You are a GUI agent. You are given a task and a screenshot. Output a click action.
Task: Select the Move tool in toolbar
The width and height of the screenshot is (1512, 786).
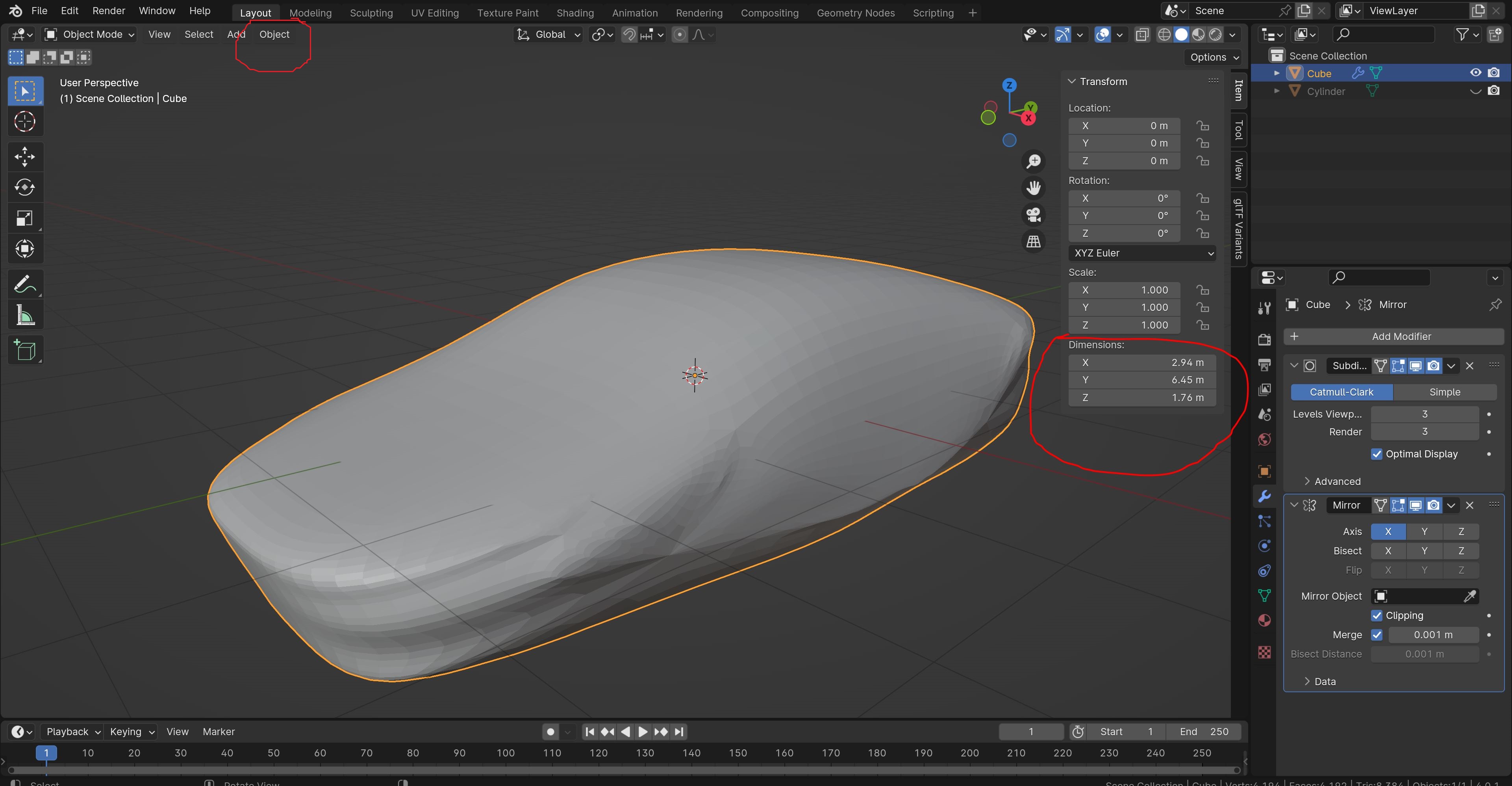tap(25, 156)
